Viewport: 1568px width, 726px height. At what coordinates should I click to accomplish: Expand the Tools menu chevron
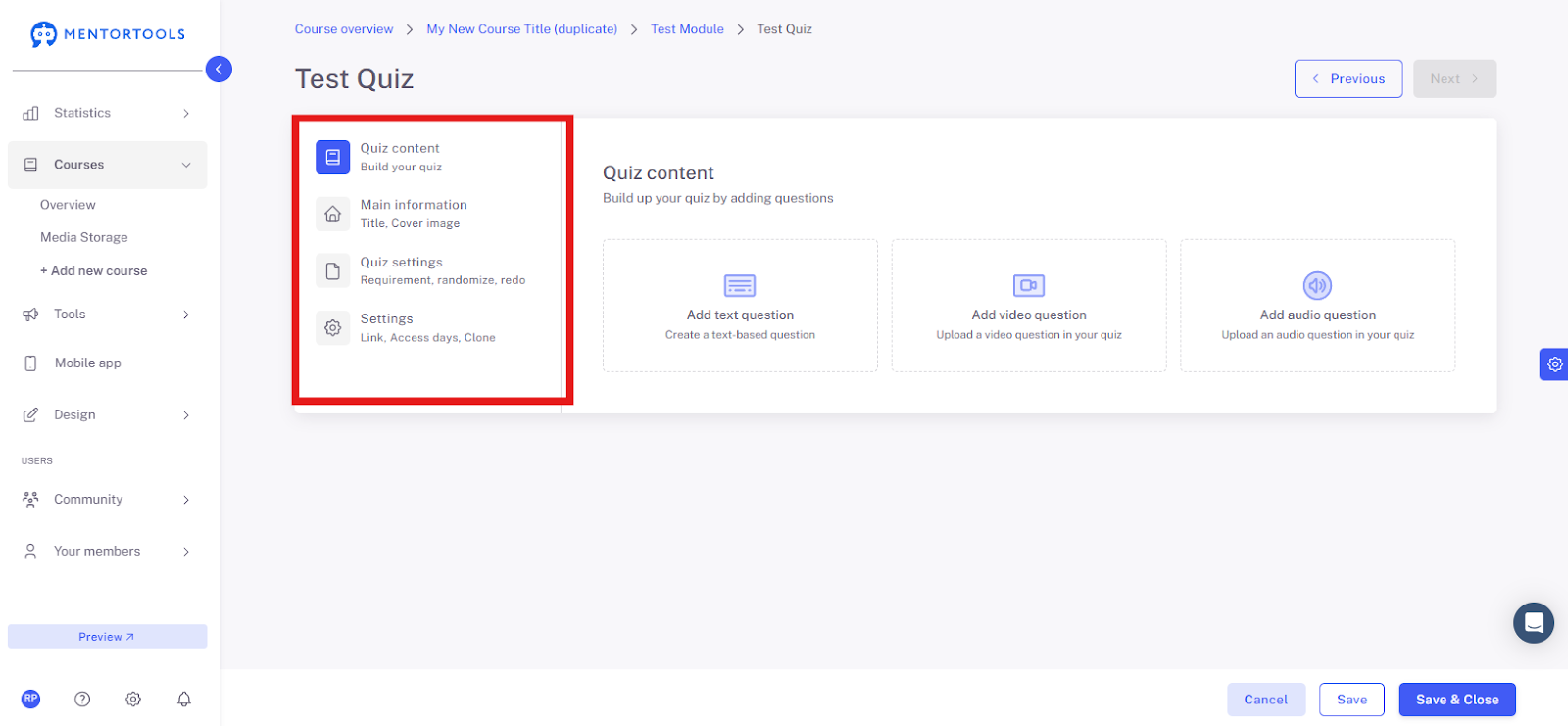pos(186,315)
